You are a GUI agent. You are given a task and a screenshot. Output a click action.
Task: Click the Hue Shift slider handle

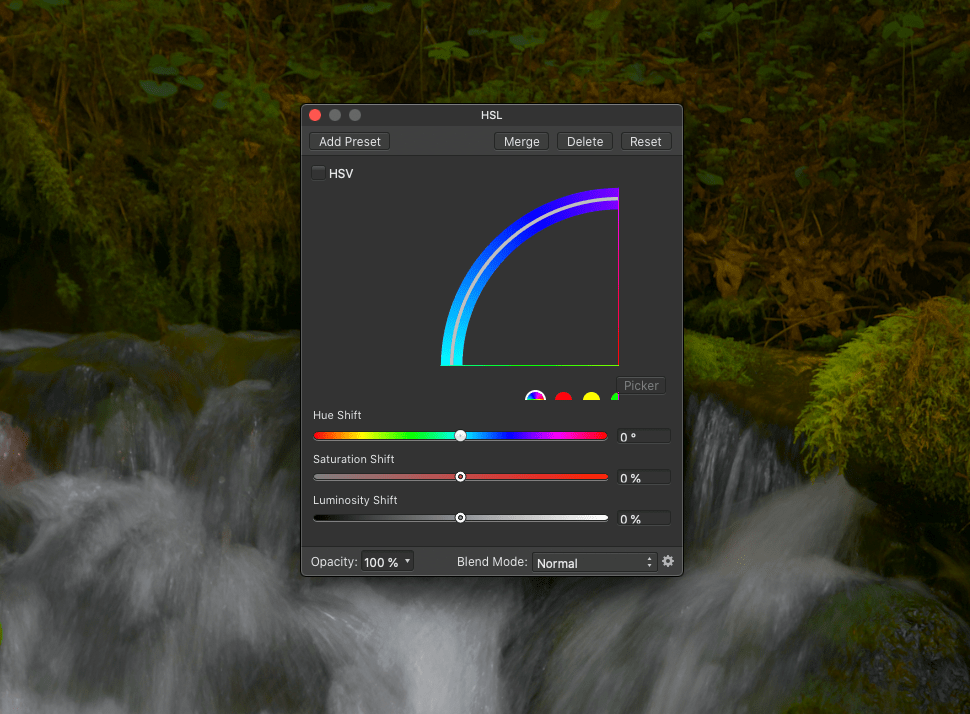click(460, 436)
